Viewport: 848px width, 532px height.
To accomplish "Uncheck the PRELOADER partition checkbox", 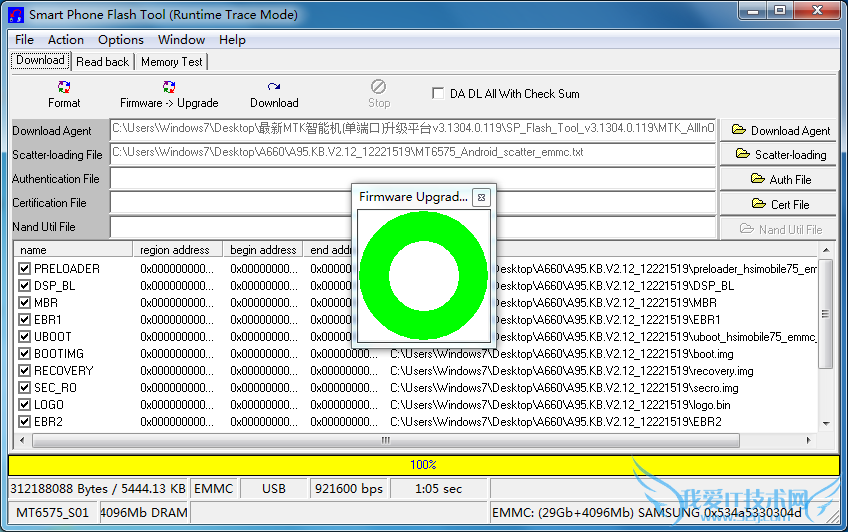I will pyautogui.click(x=25, y=269).
